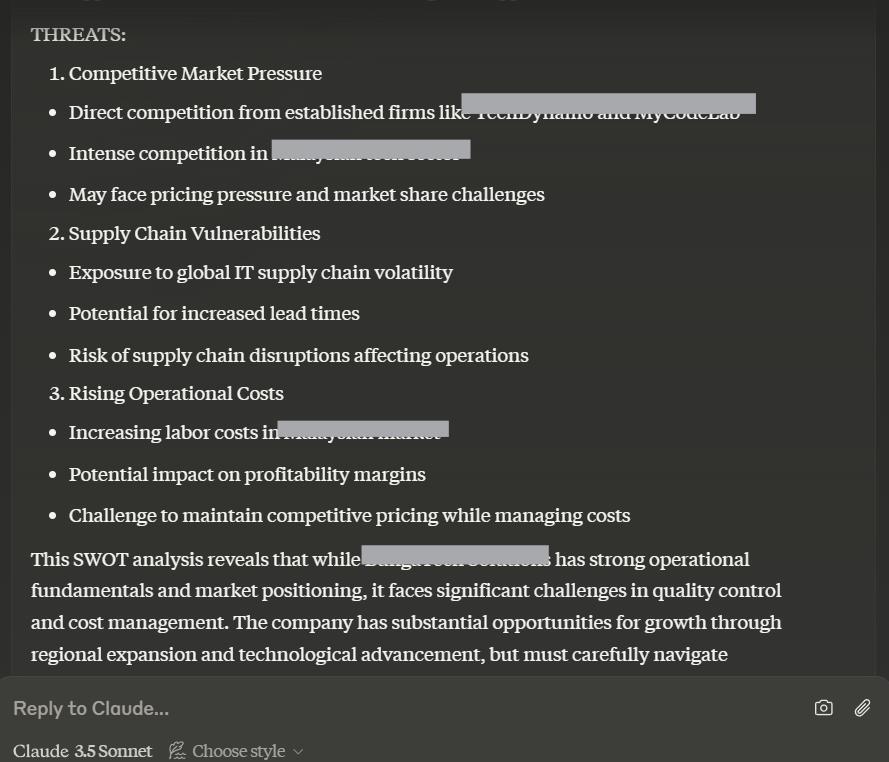Click the bullet about pricing pressure and market share
This screenshot has width=889, height=762.
[306, 194]
